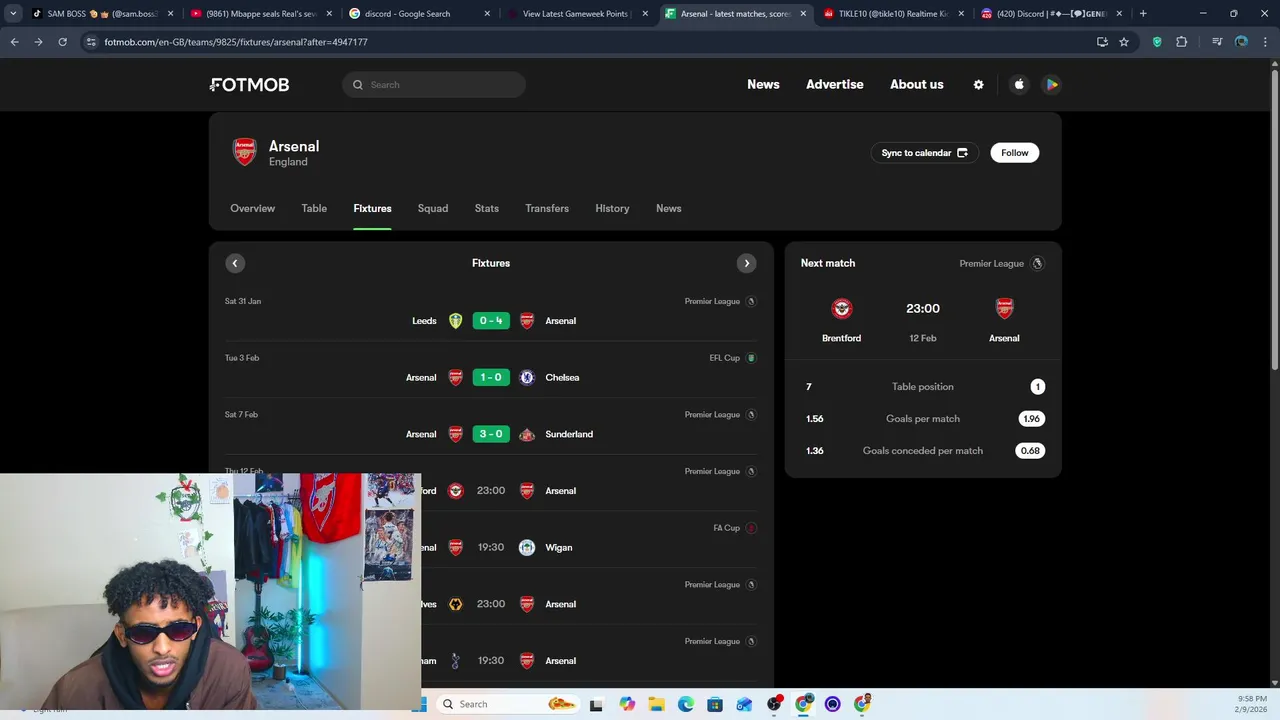Screen dimensions: 1280x720
Task: Click the browser back arrow
Action: click(x=14, y=42)
